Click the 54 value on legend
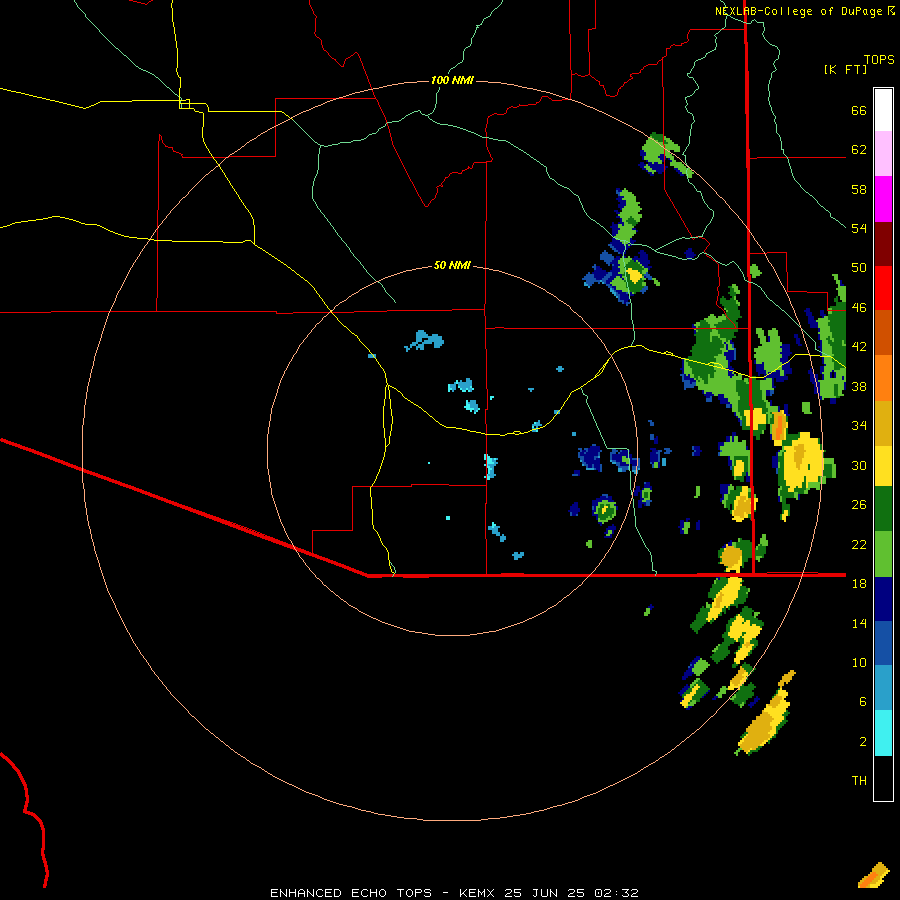This screenshot has width=900, height=900. 859,228
